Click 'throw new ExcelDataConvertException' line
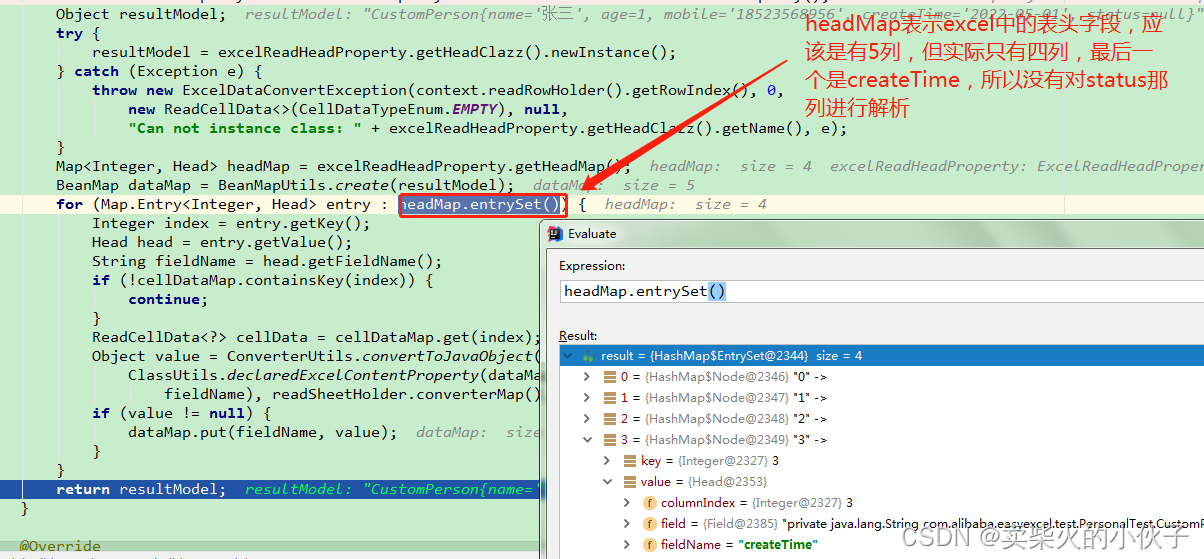Viewport: 1204px width, 559px height. point(438,90)
